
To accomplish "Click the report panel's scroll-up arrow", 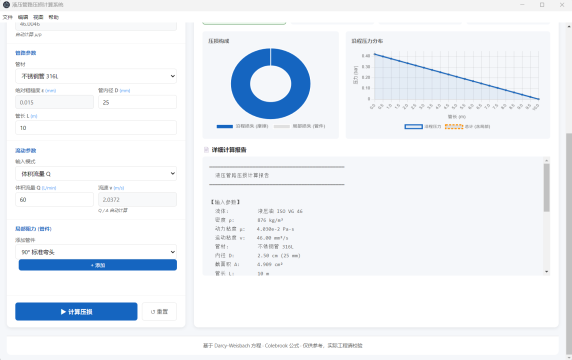I will (546, 160).
